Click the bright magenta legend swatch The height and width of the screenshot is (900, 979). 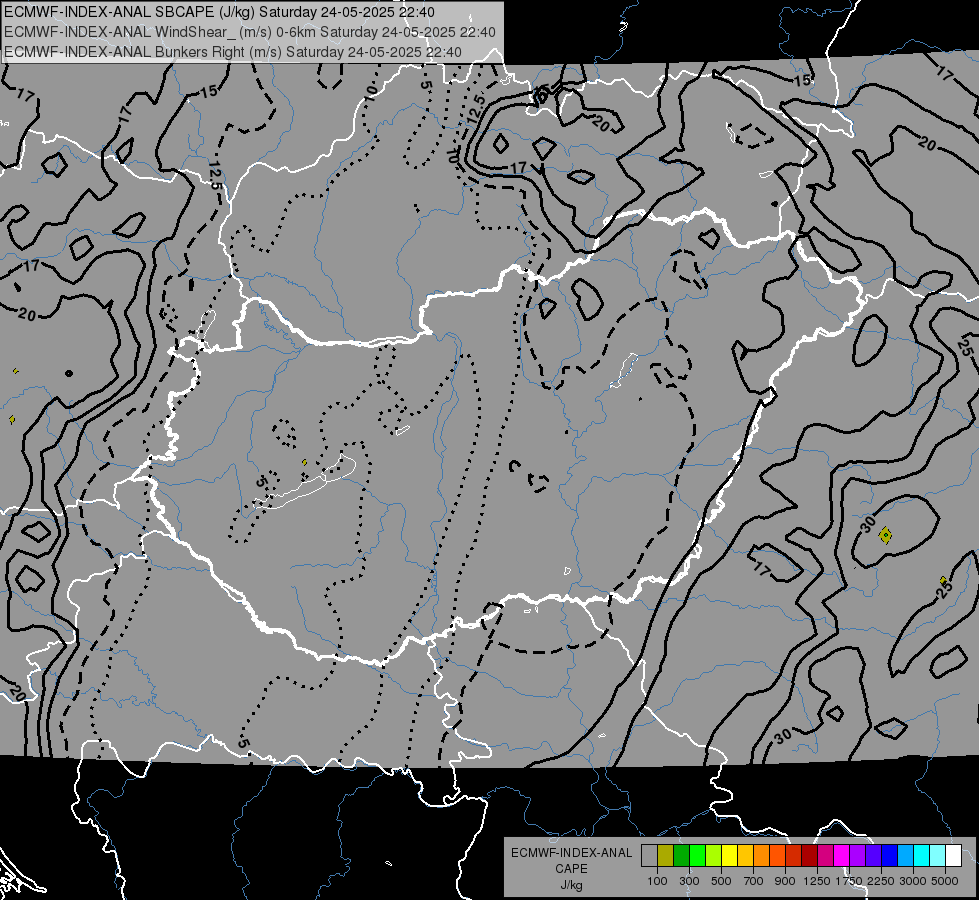[x=842, y=856]
